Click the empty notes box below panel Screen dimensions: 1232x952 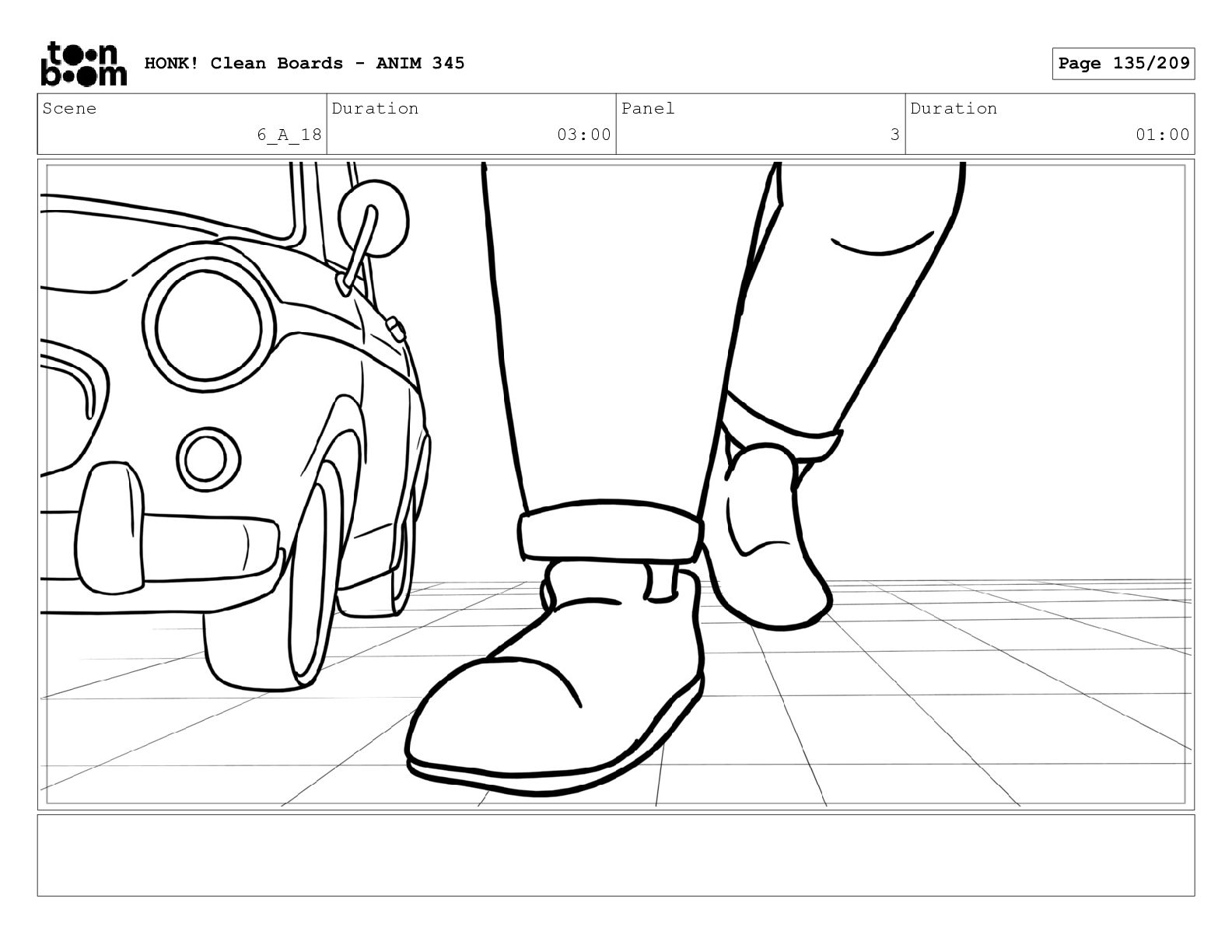point(615,855)
